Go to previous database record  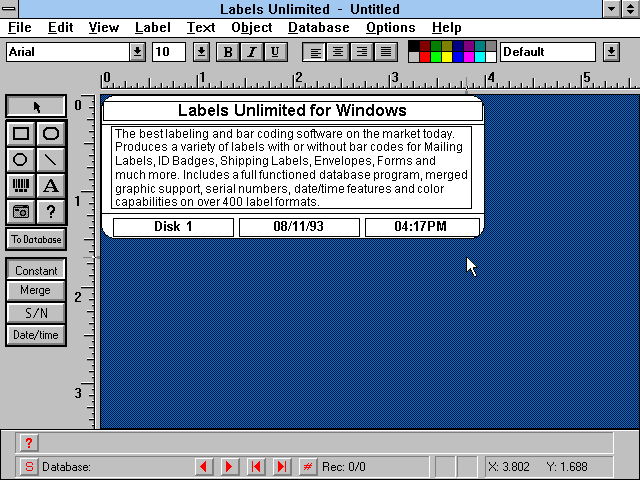pos(204,467)
